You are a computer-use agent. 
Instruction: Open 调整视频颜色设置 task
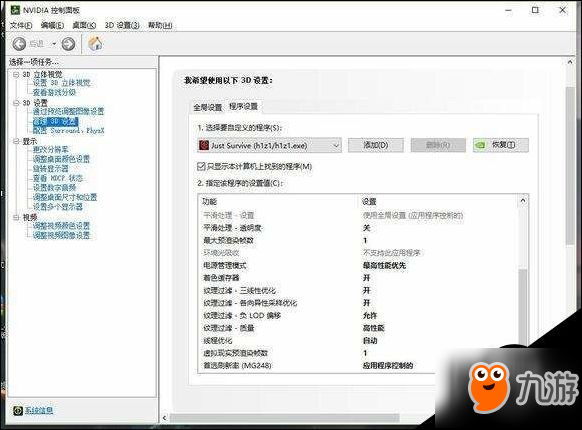point(61,226)
